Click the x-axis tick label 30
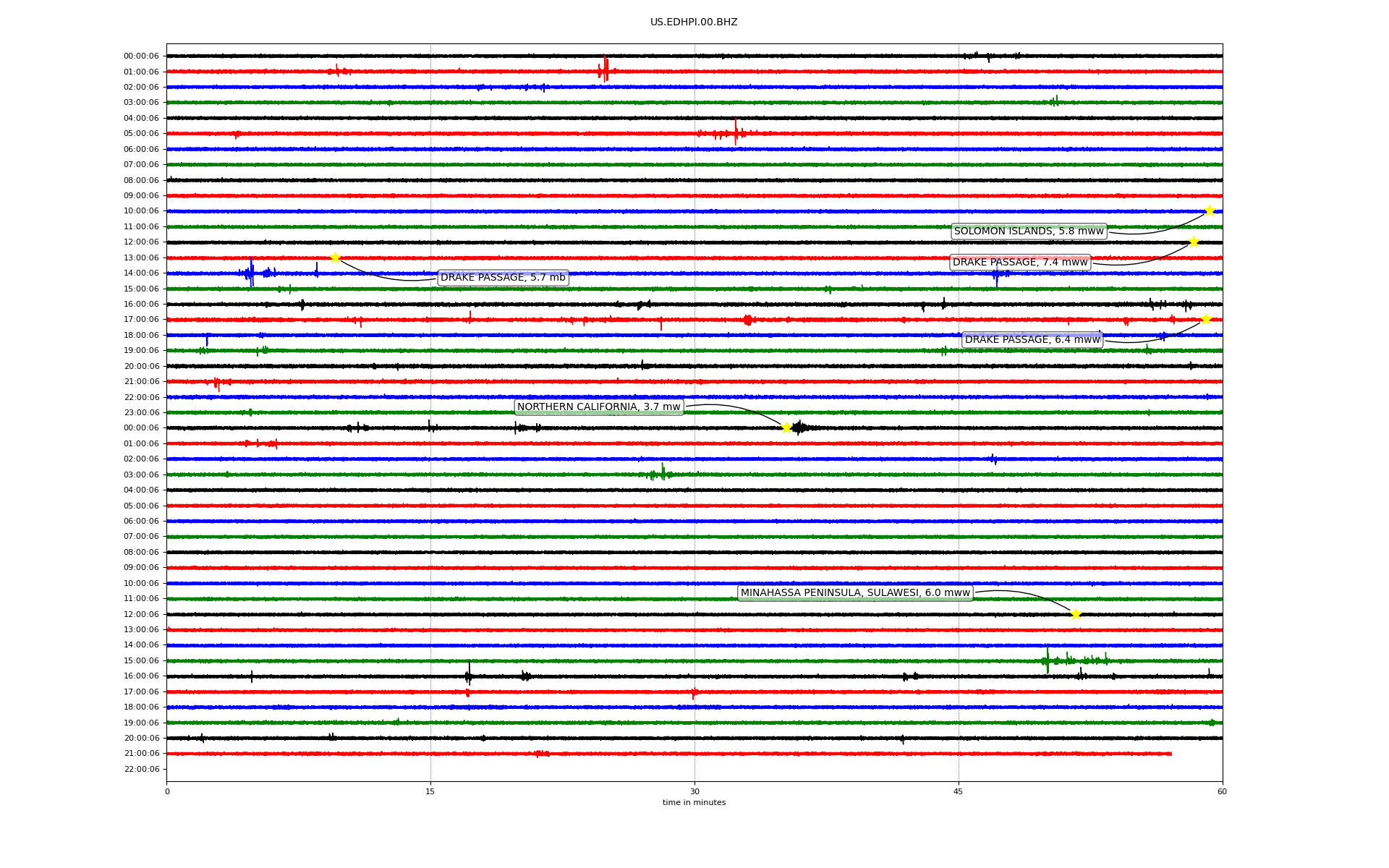Screen dimensions: 1389x868 (x=694, y=791)
